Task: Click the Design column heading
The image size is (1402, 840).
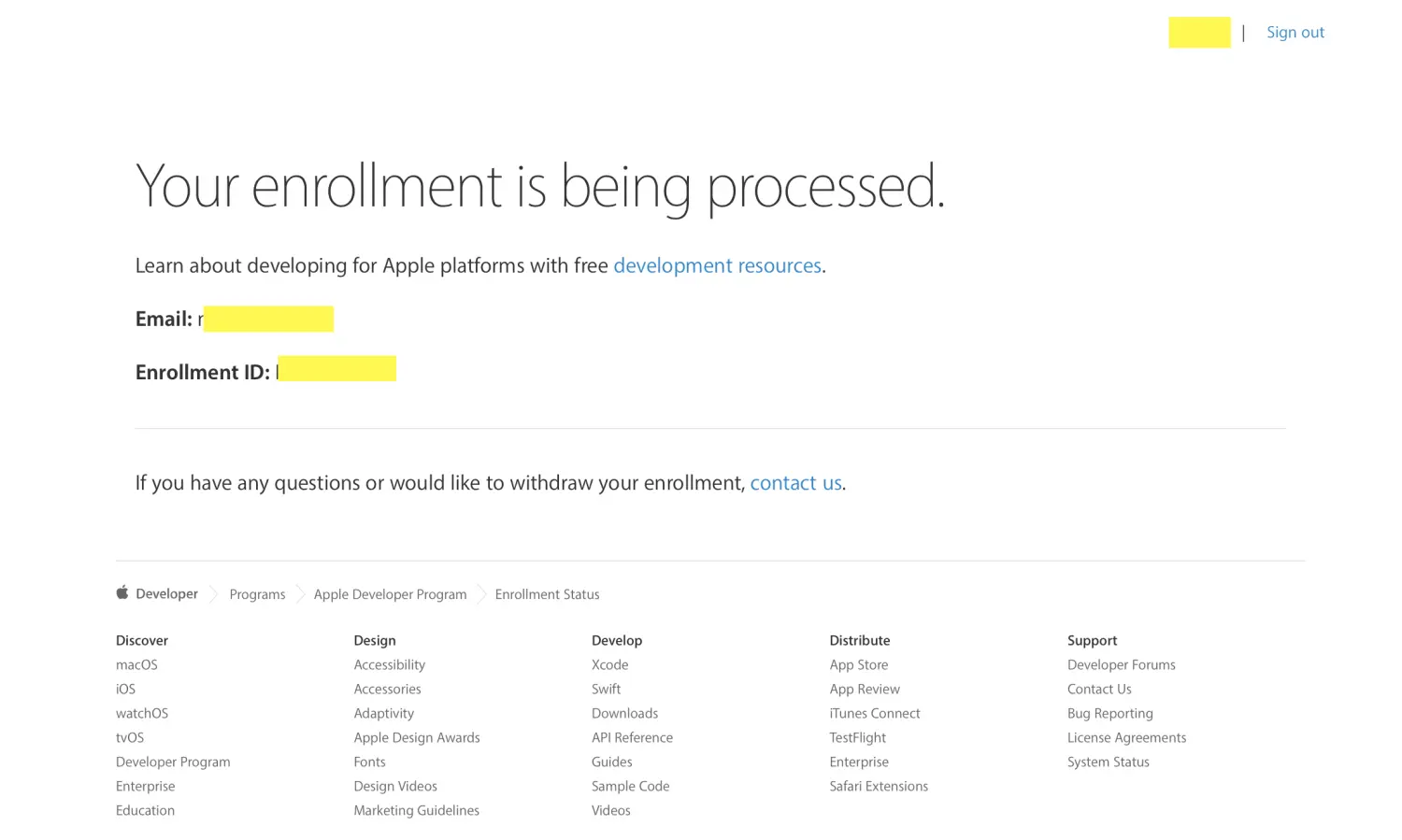Action: (x=375, y=640)
